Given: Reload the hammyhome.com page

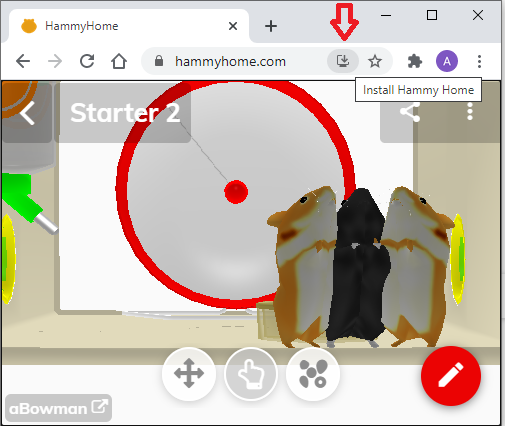Looking at the screenshot, I should tap(87, 61).
